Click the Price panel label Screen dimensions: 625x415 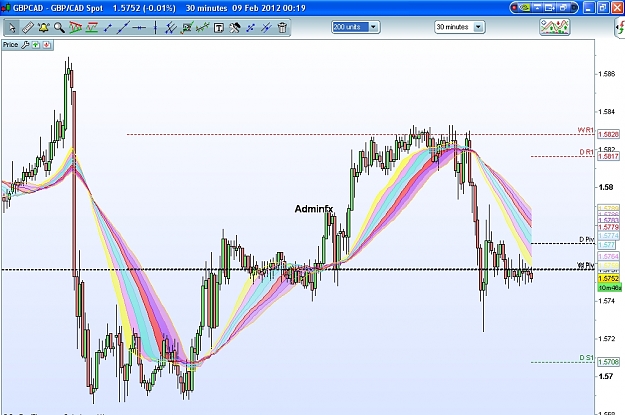click(10, 45)
